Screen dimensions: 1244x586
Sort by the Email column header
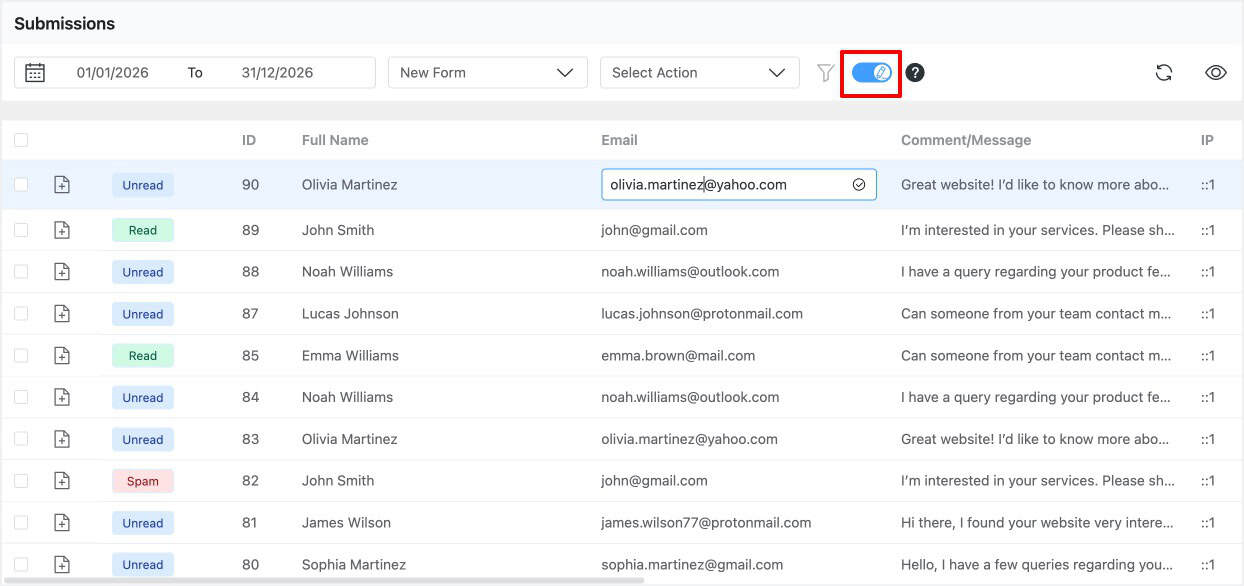(619, 140)
